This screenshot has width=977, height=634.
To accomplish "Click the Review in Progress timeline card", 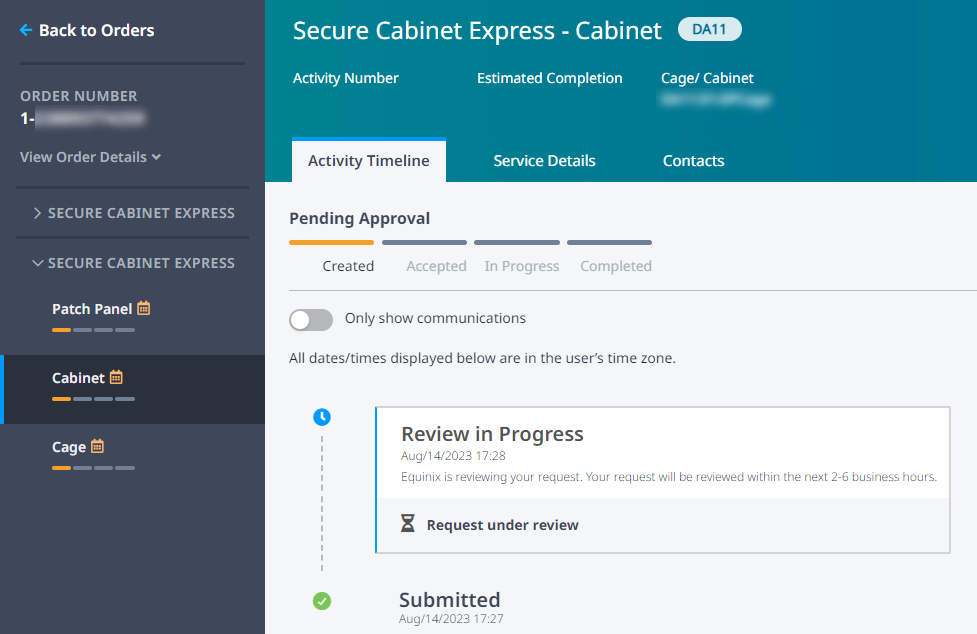I will pyautogui.click(x=663, y=480).
